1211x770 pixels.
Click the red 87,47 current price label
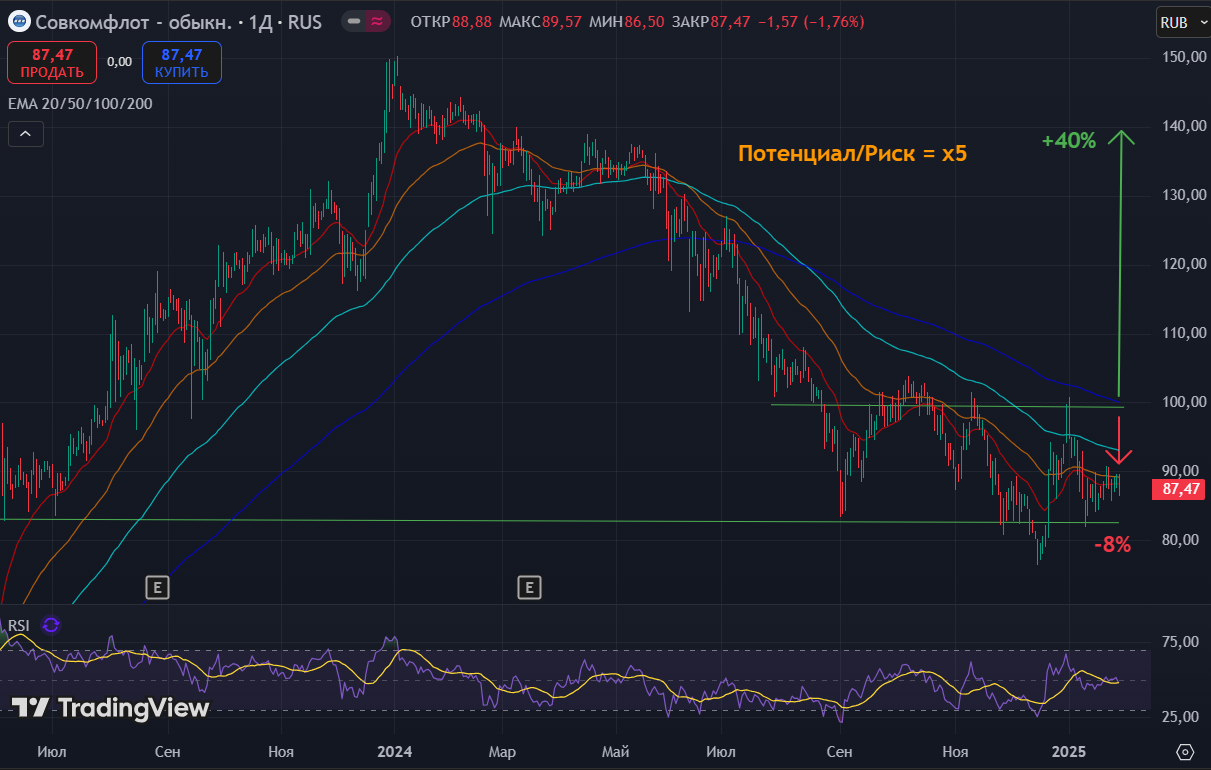[x=1178, y=490]
